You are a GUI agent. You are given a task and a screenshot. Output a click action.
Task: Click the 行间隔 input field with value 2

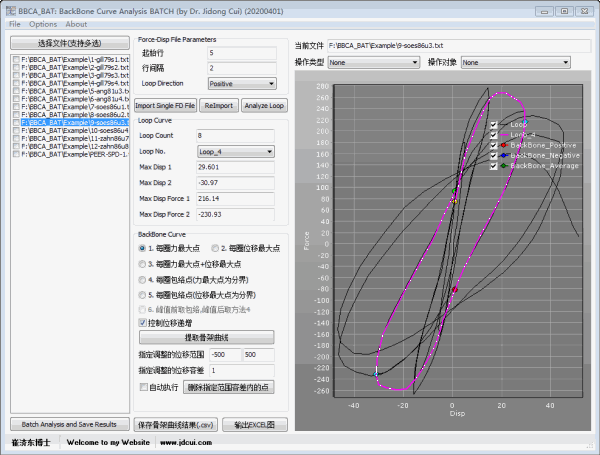pyautogui.click(x=242, y=68)
